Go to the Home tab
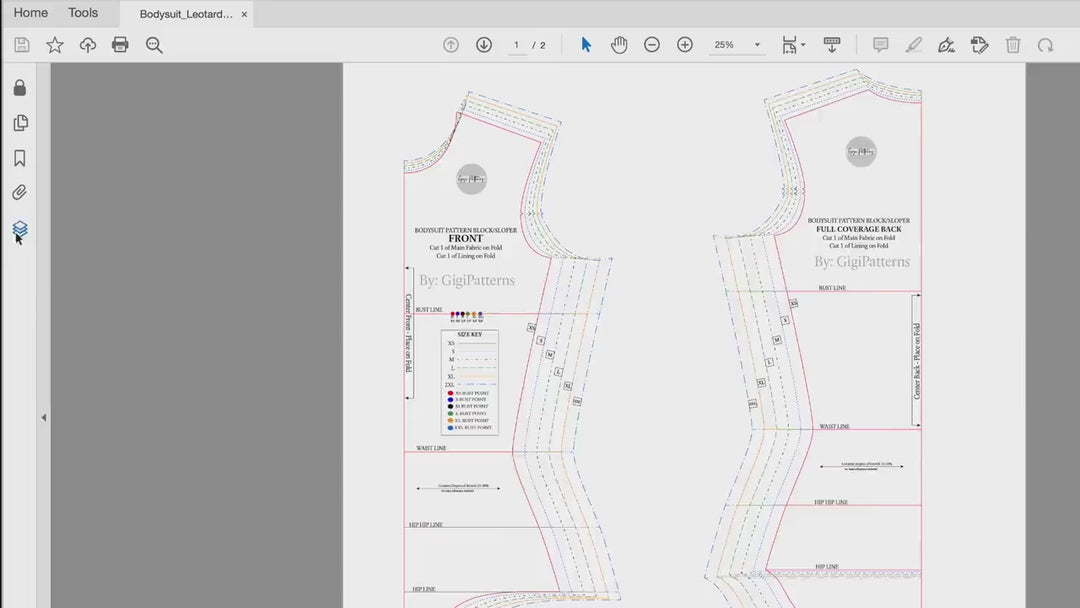This screenshot has width=1080, height=608. (30, 13)
